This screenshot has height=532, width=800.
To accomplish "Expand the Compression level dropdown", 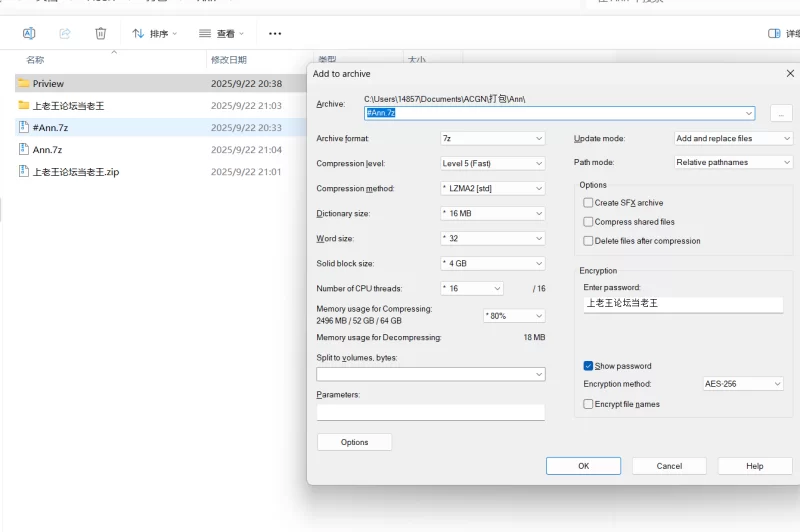I will pos(492,163).
